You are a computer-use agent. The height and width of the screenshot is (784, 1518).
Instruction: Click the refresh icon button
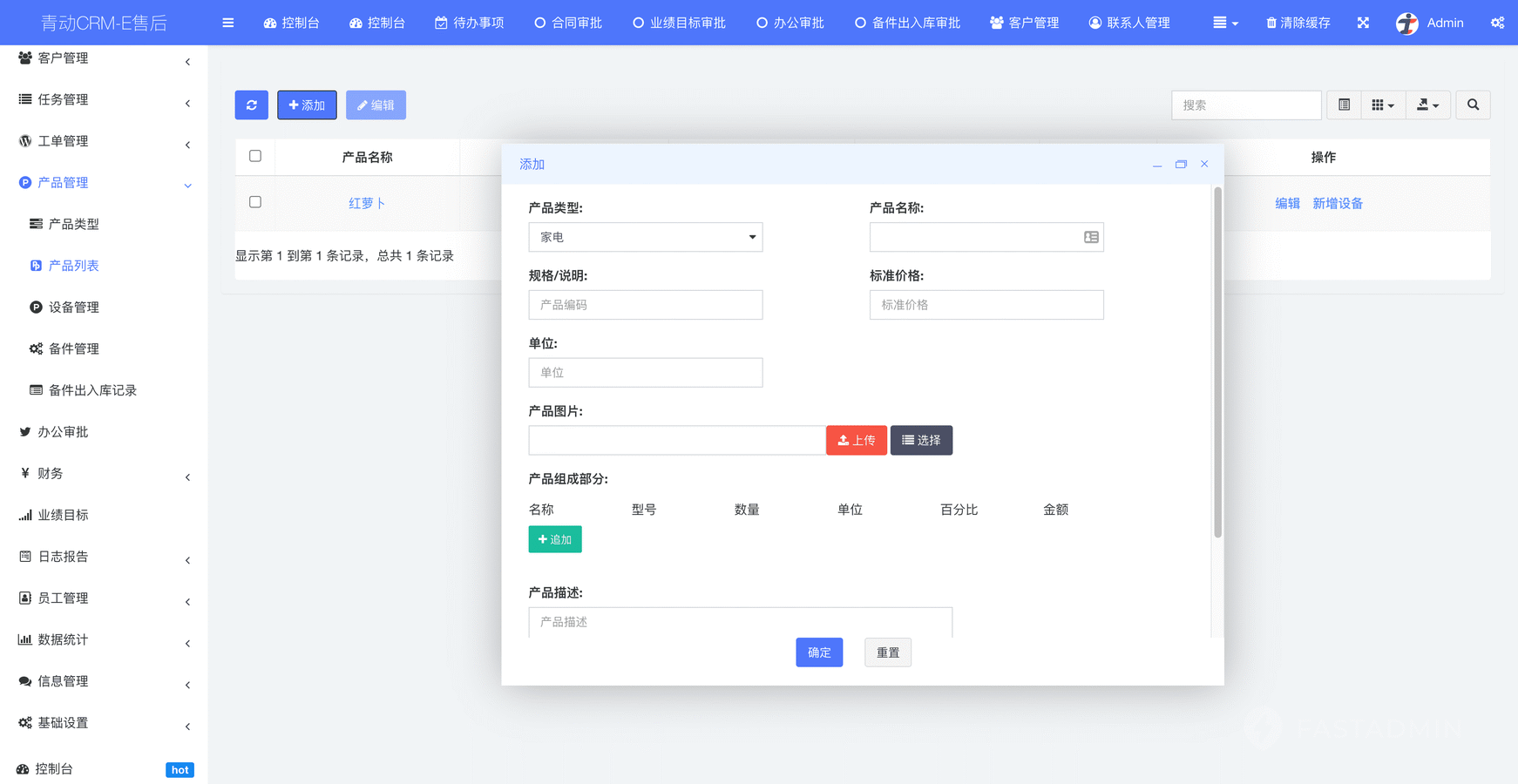[251, 105]
